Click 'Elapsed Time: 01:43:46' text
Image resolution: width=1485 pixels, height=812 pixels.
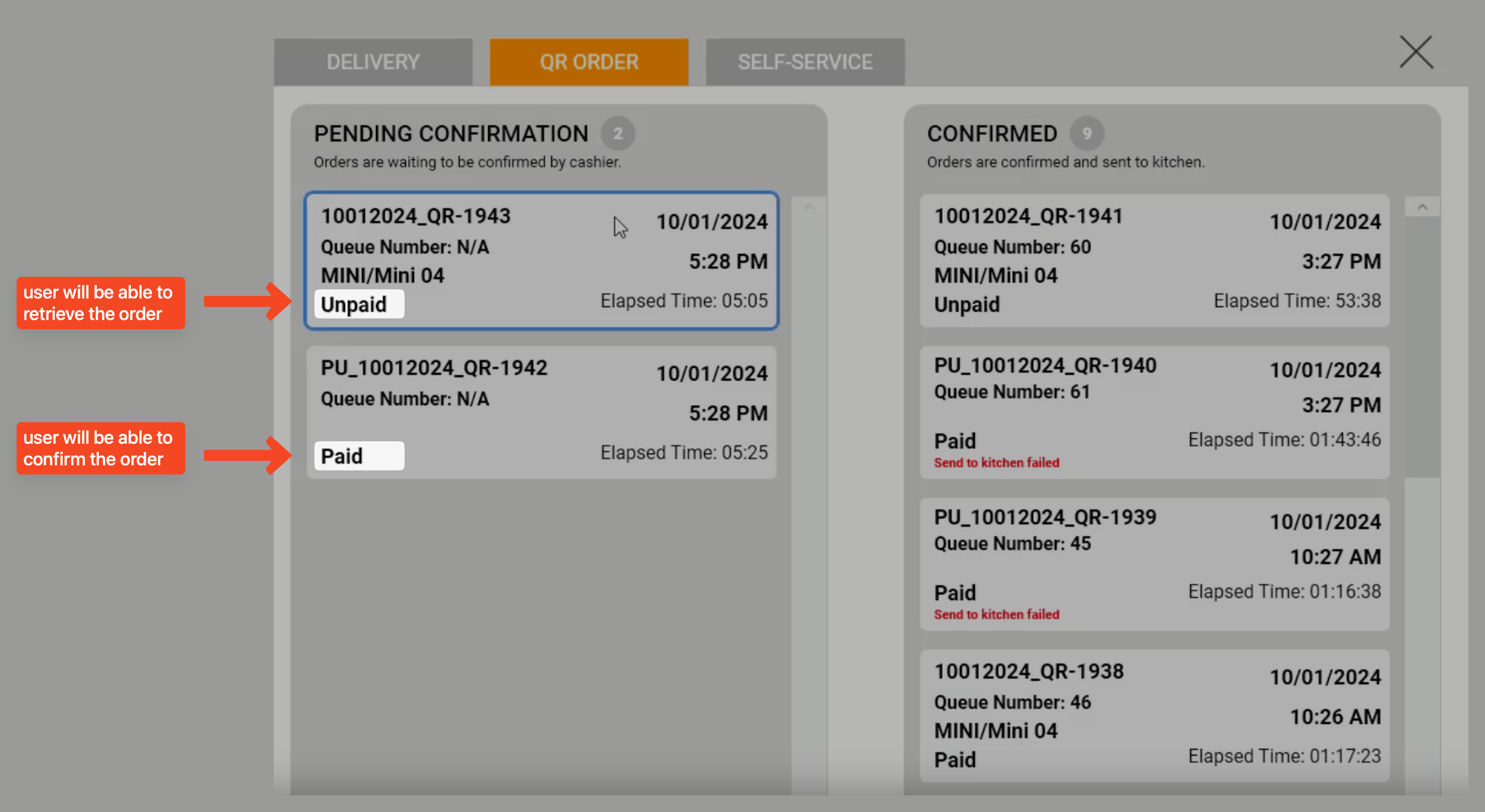tap(1284, 440)
